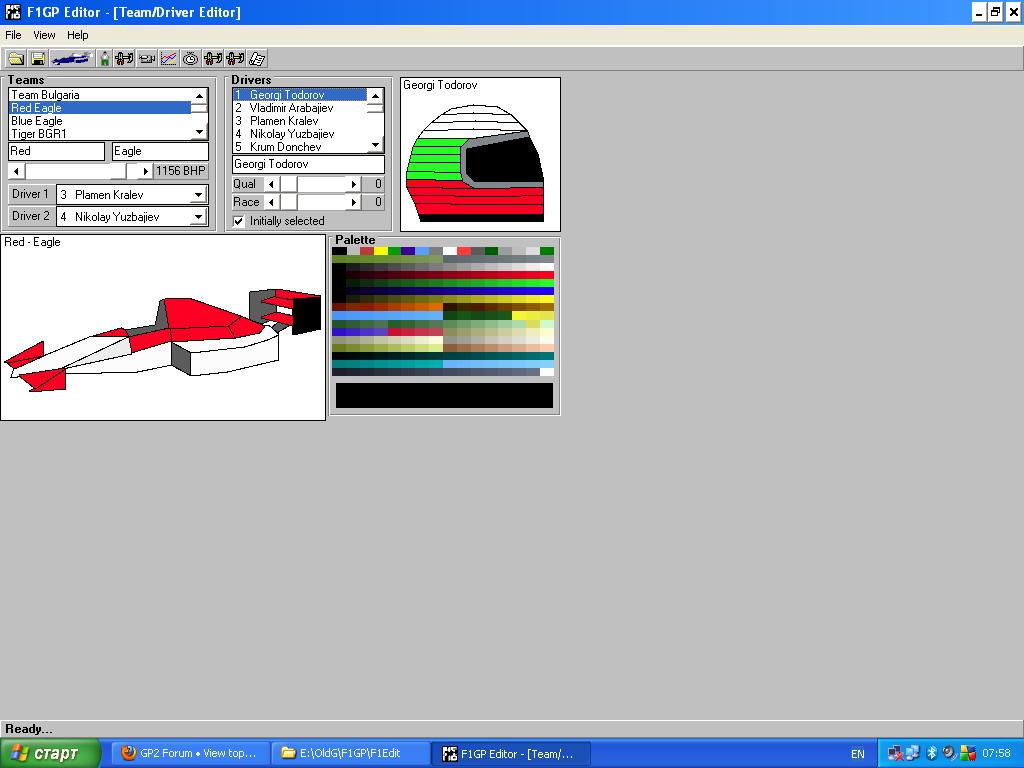Expand the Driver 2 dropdown
Image resolution: width=1024 pixels, height=768 pixels.
point(198,217)
